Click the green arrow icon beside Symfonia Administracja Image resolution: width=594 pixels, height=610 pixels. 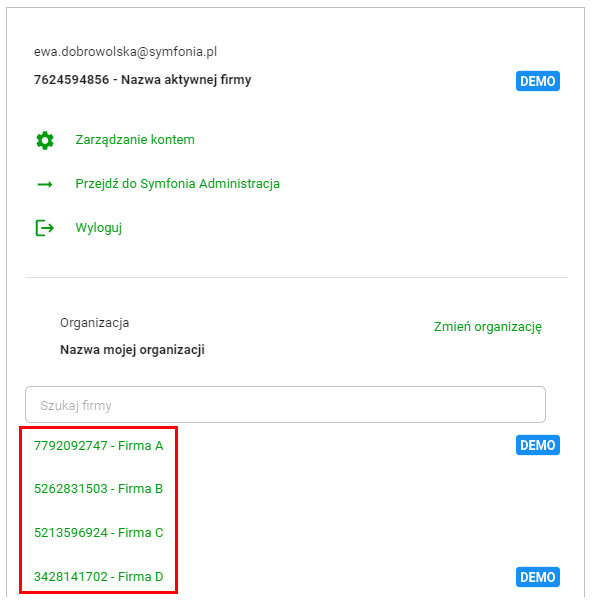pyautogui.click(x=45, y=184)
